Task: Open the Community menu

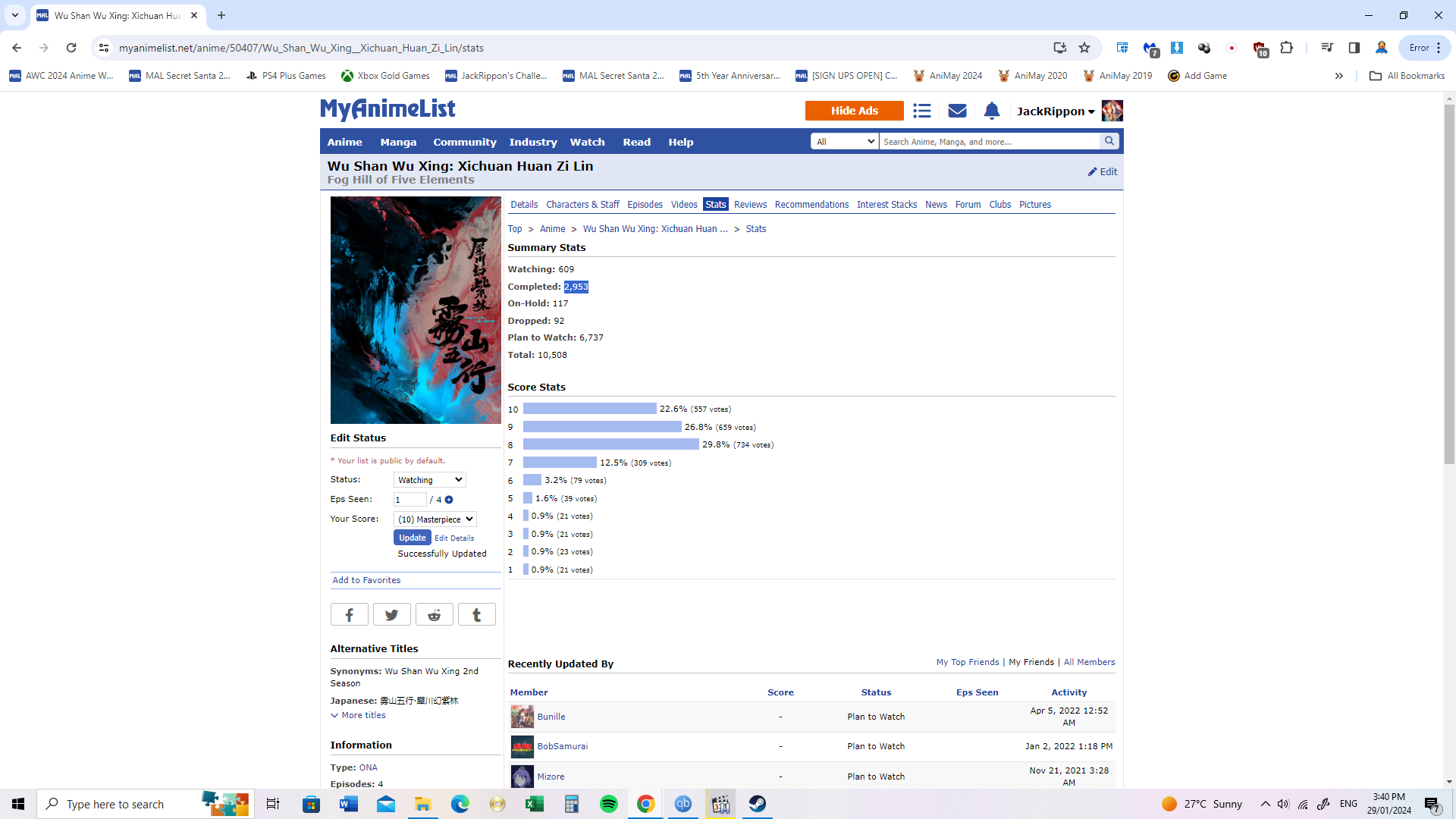Action: (464, 142)
